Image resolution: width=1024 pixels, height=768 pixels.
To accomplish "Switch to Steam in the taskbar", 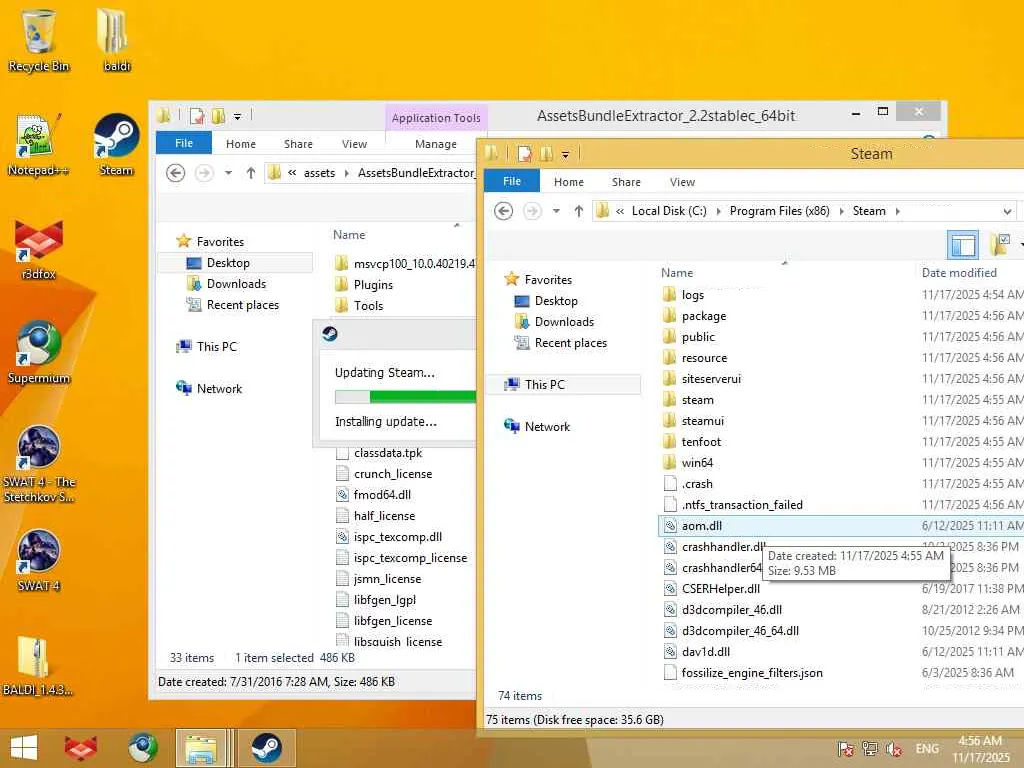I will [x=266, y=748].
